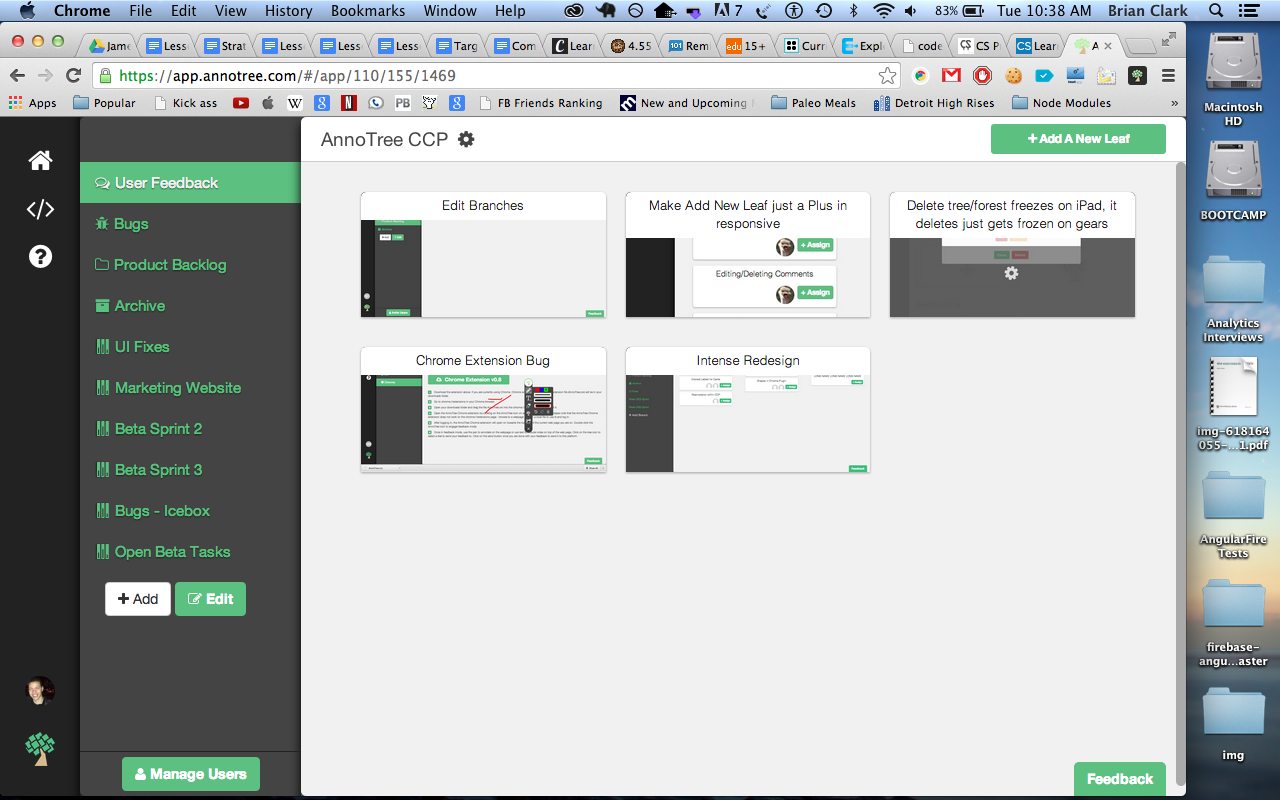Open the Popular bookmarks folder
The image size is (1280, 800).
[105, 103]
